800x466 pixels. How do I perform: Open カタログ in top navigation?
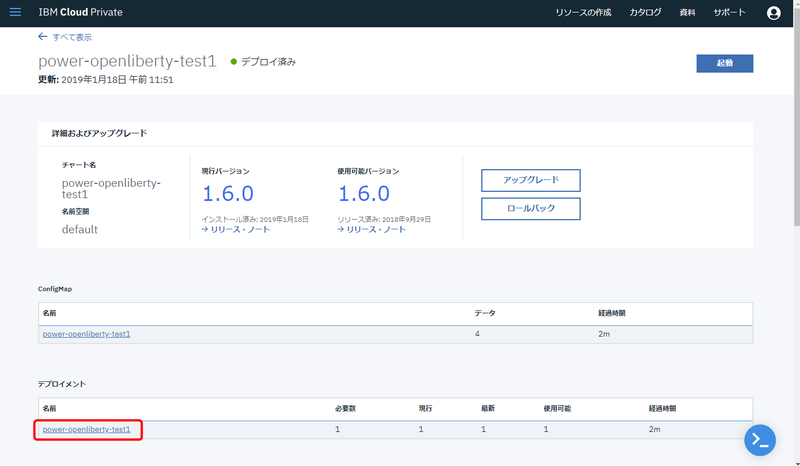(645, 12)
